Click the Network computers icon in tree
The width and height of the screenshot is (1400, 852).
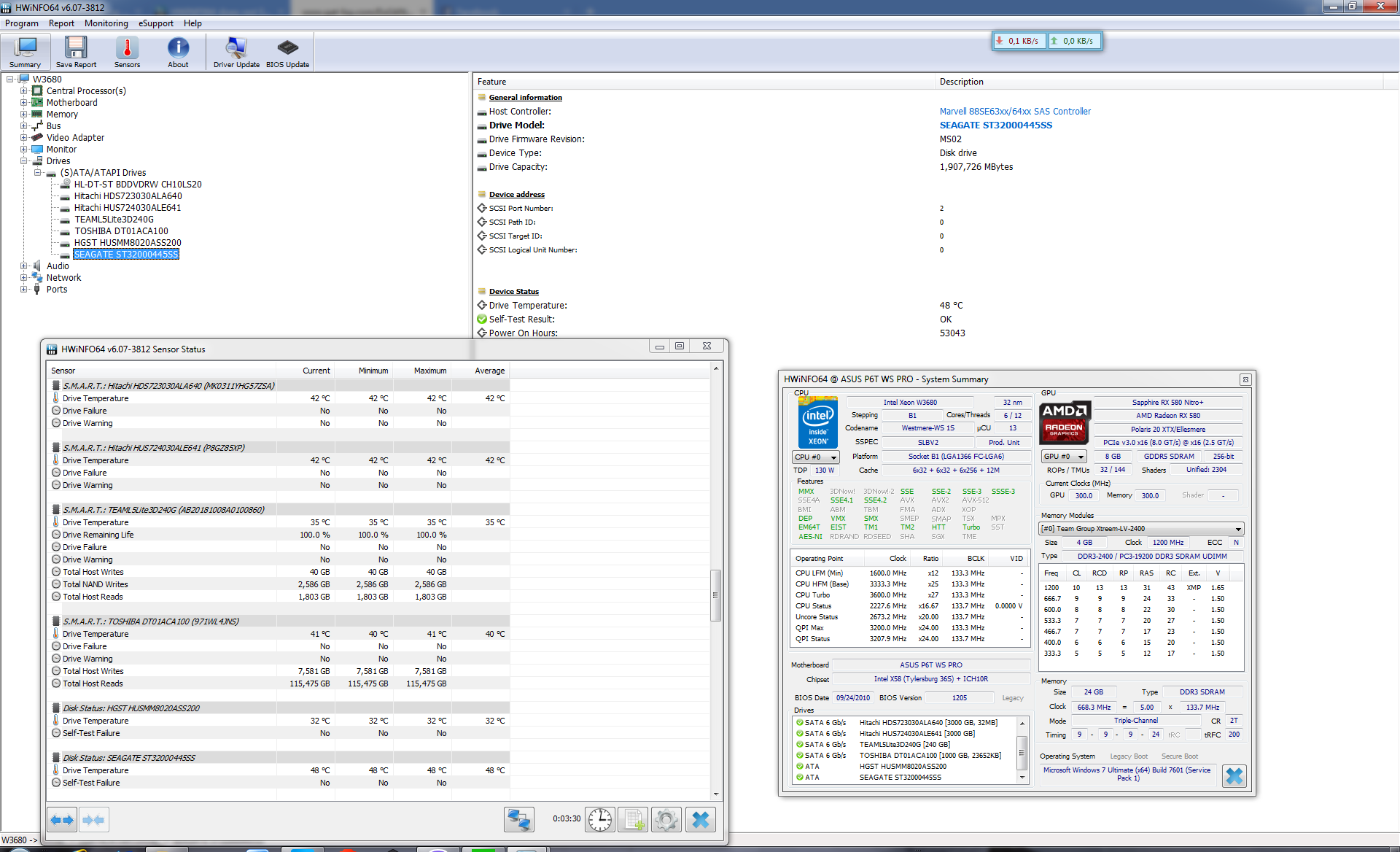click(x=36, y=277)
